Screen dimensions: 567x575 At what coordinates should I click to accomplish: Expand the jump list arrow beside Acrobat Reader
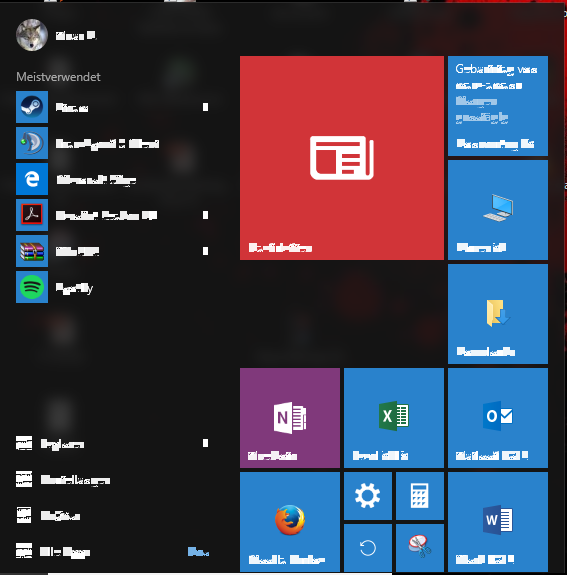pos(205,215)
